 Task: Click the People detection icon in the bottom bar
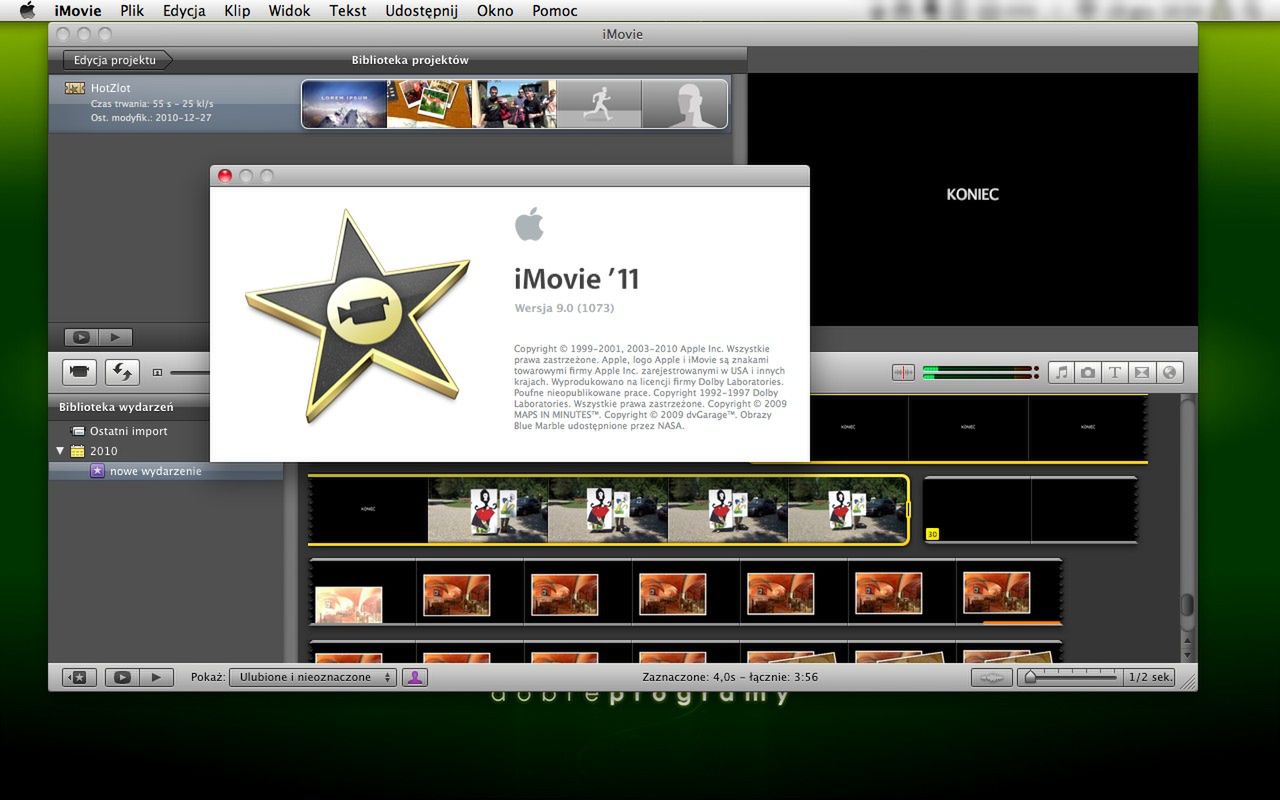pos(415,677)
